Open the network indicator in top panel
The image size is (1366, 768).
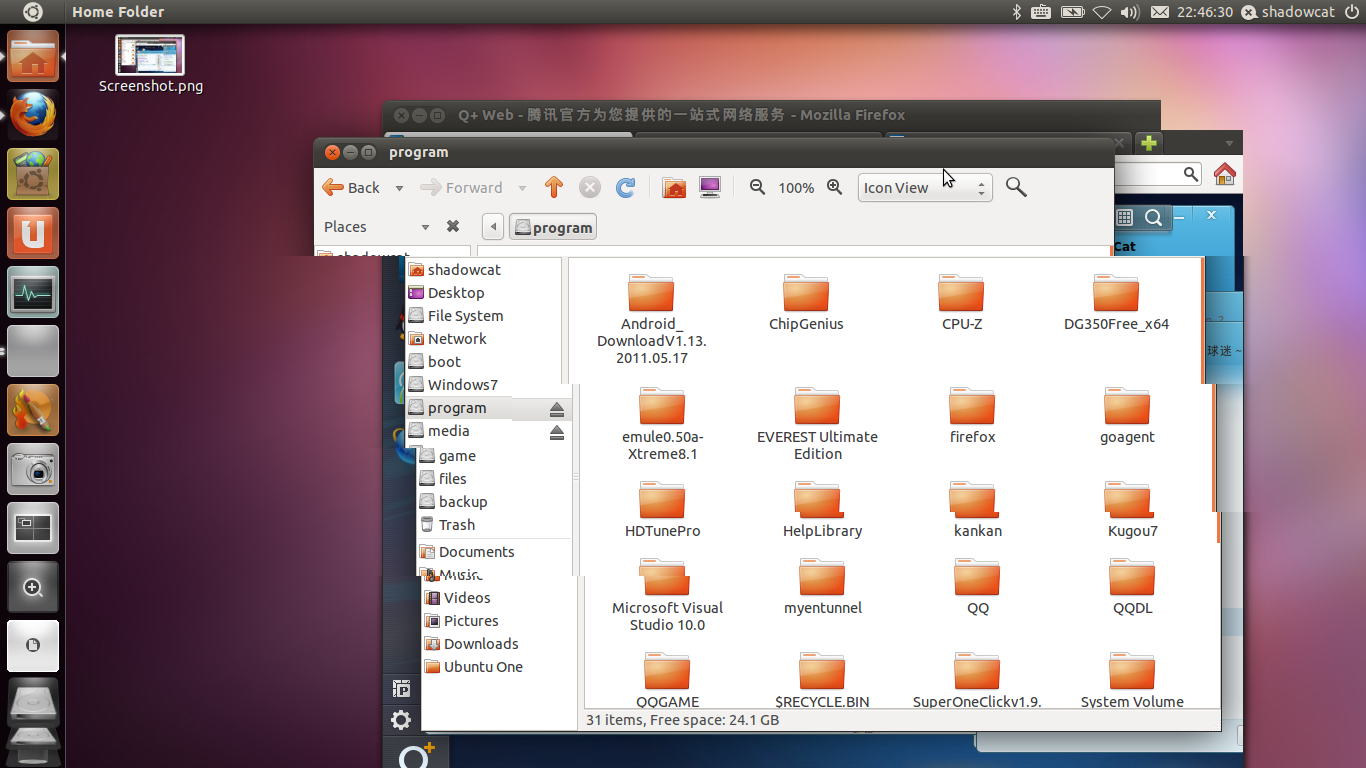coord(1102,12)
